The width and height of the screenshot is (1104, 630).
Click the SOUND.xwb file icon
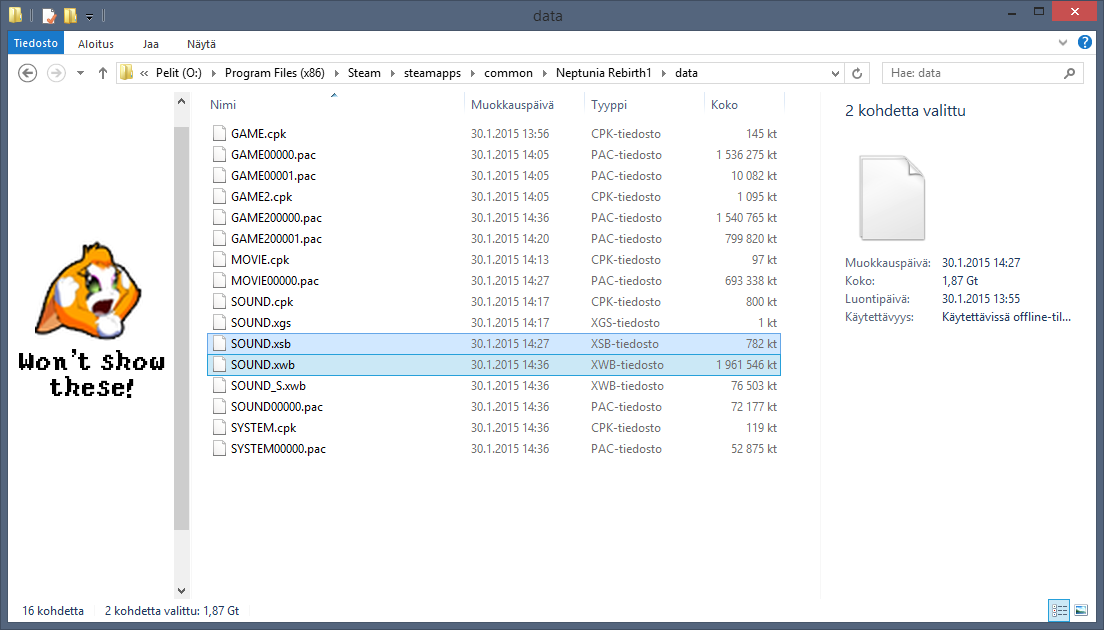[x=220, y=365]
